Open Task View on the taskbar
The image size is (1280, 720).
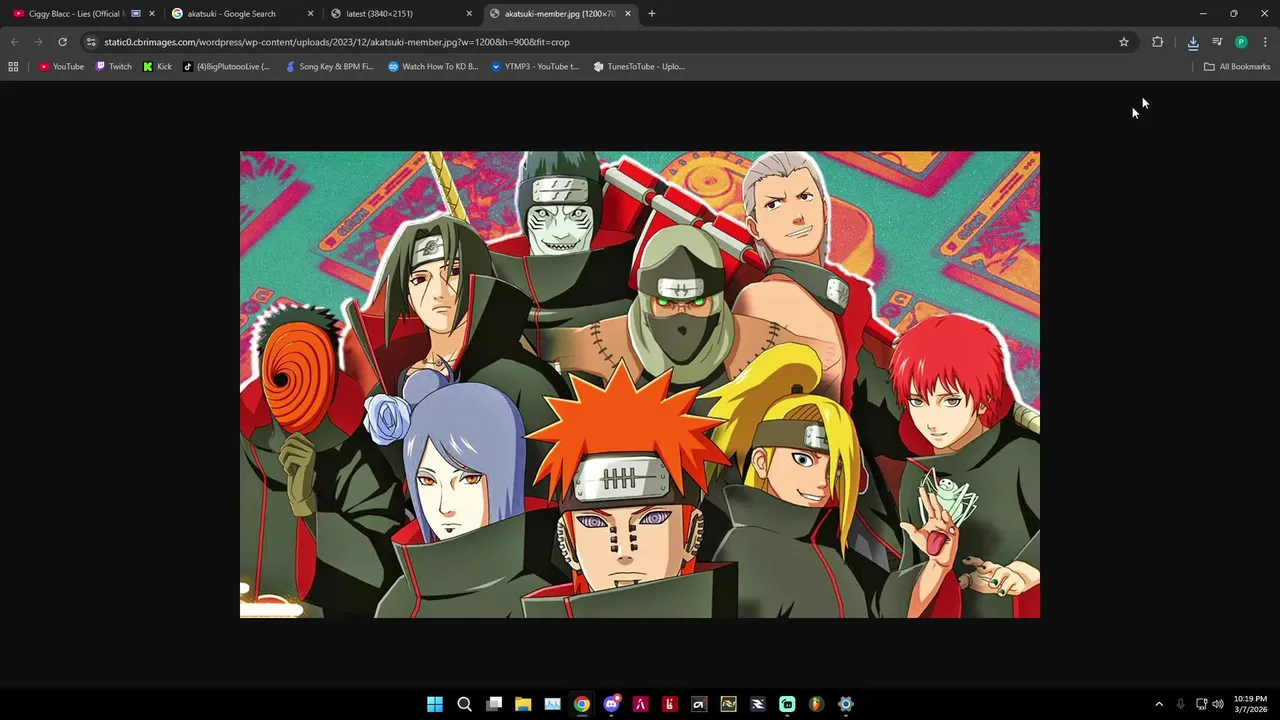[494, 704]
